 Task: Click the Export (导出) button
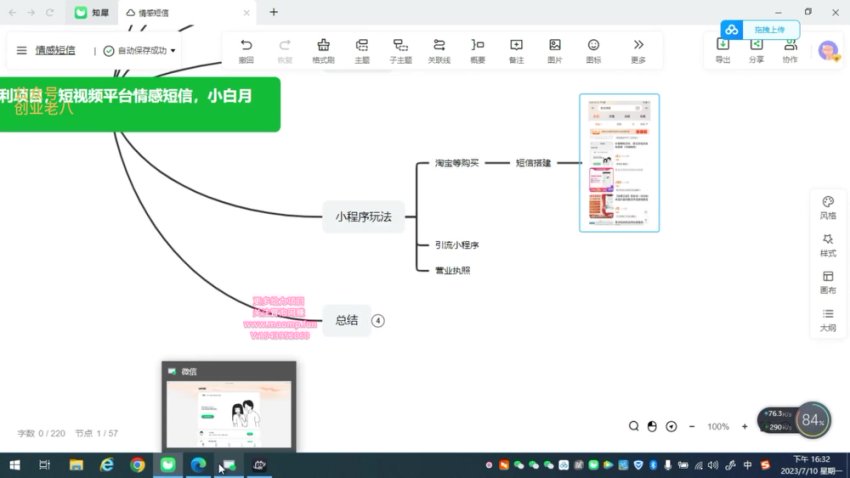point(723,50)
